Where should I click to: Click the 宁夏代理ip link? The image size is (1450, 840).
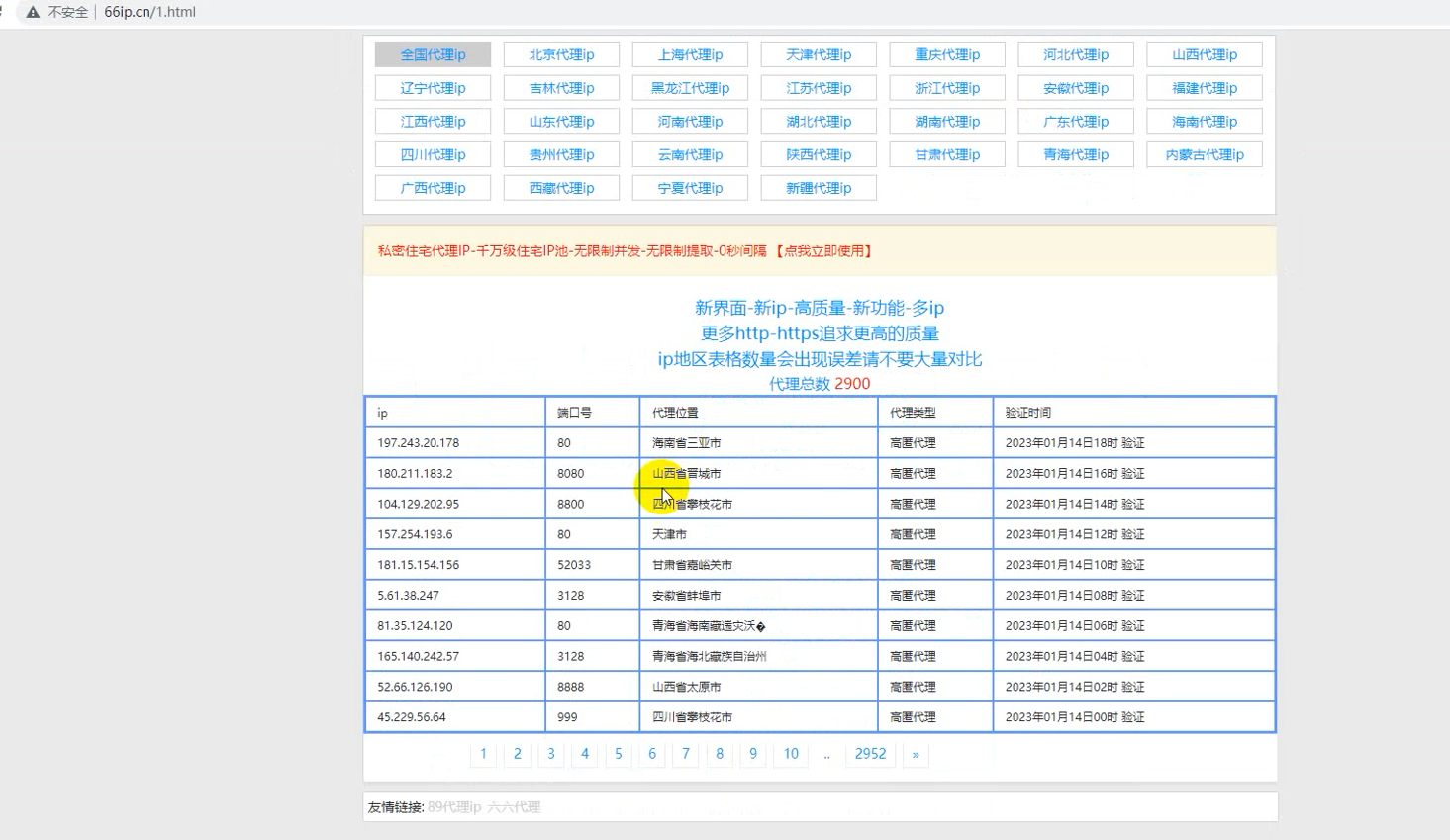pos(690,188)
